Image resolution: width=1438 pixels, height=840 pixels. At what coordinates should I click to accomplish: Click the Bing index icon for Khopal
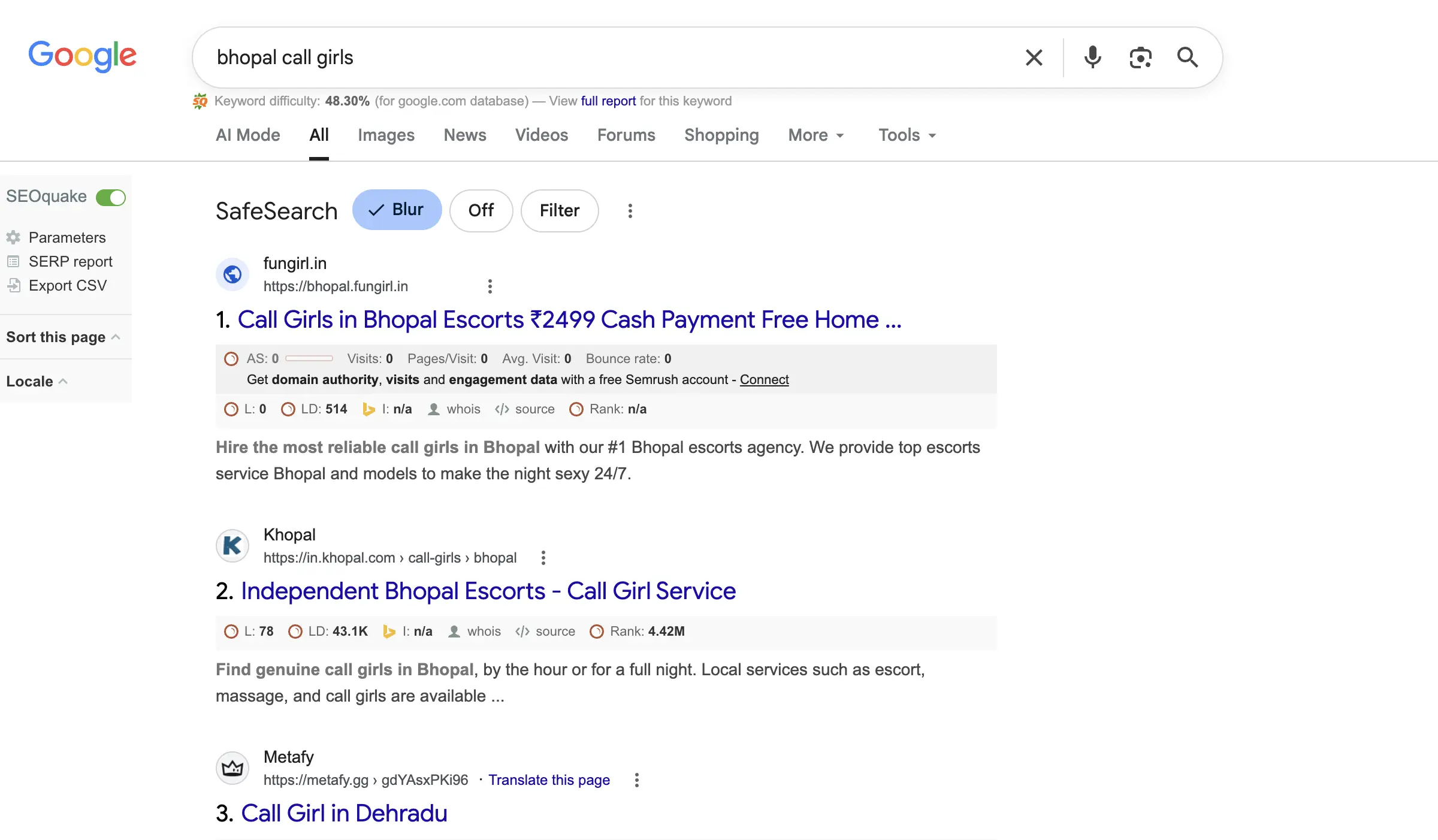coord(389,631)
